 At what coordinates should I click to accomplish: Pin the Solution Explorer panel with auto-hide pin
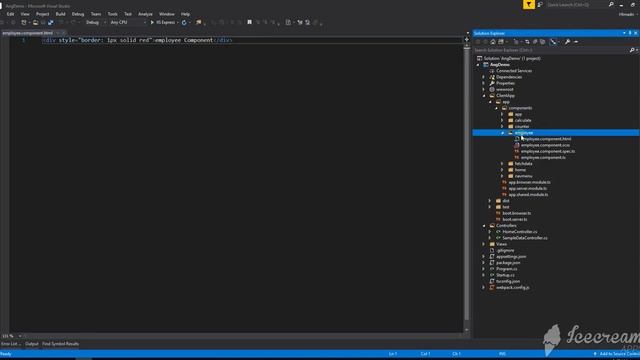click(630, 33)
